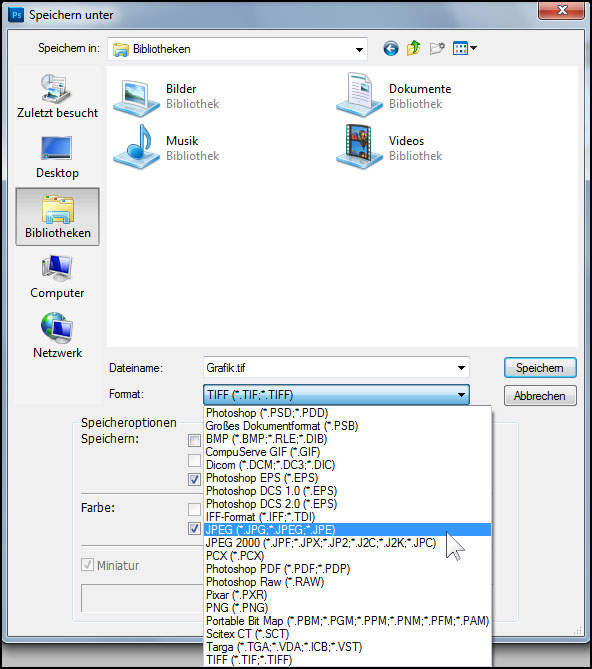Choose JPEG 2000 format
Image resolution: width=592 pixels, height=669 pixels.
coord(347,543)
